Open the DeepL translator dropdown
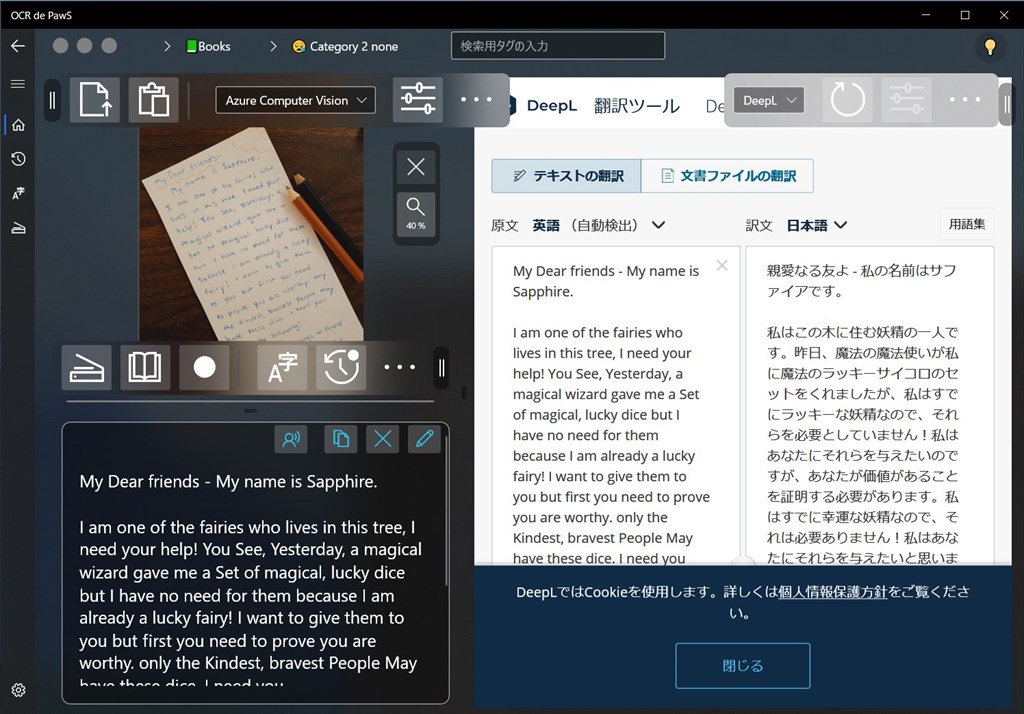Screen dimensions: 1024x714 (769, 100)
